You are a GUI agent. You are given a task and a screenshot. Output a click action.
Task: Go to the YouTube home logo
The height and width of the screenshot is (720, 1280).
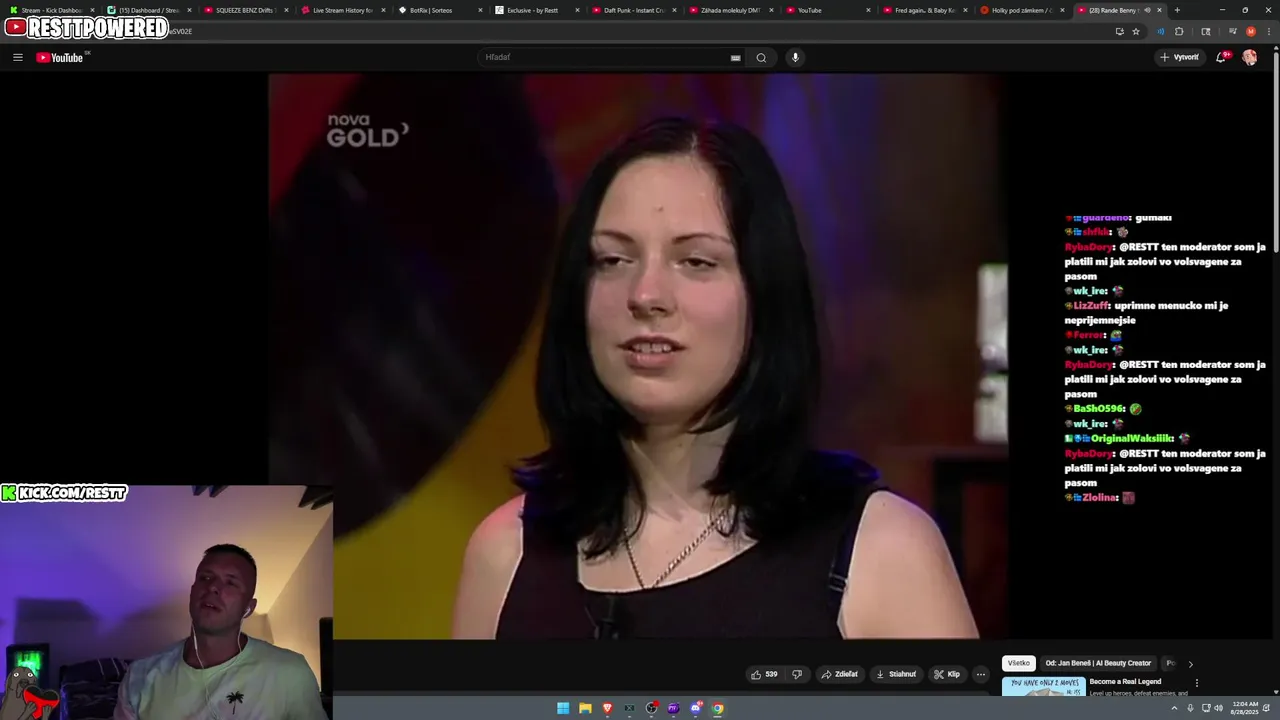[60, 57]
